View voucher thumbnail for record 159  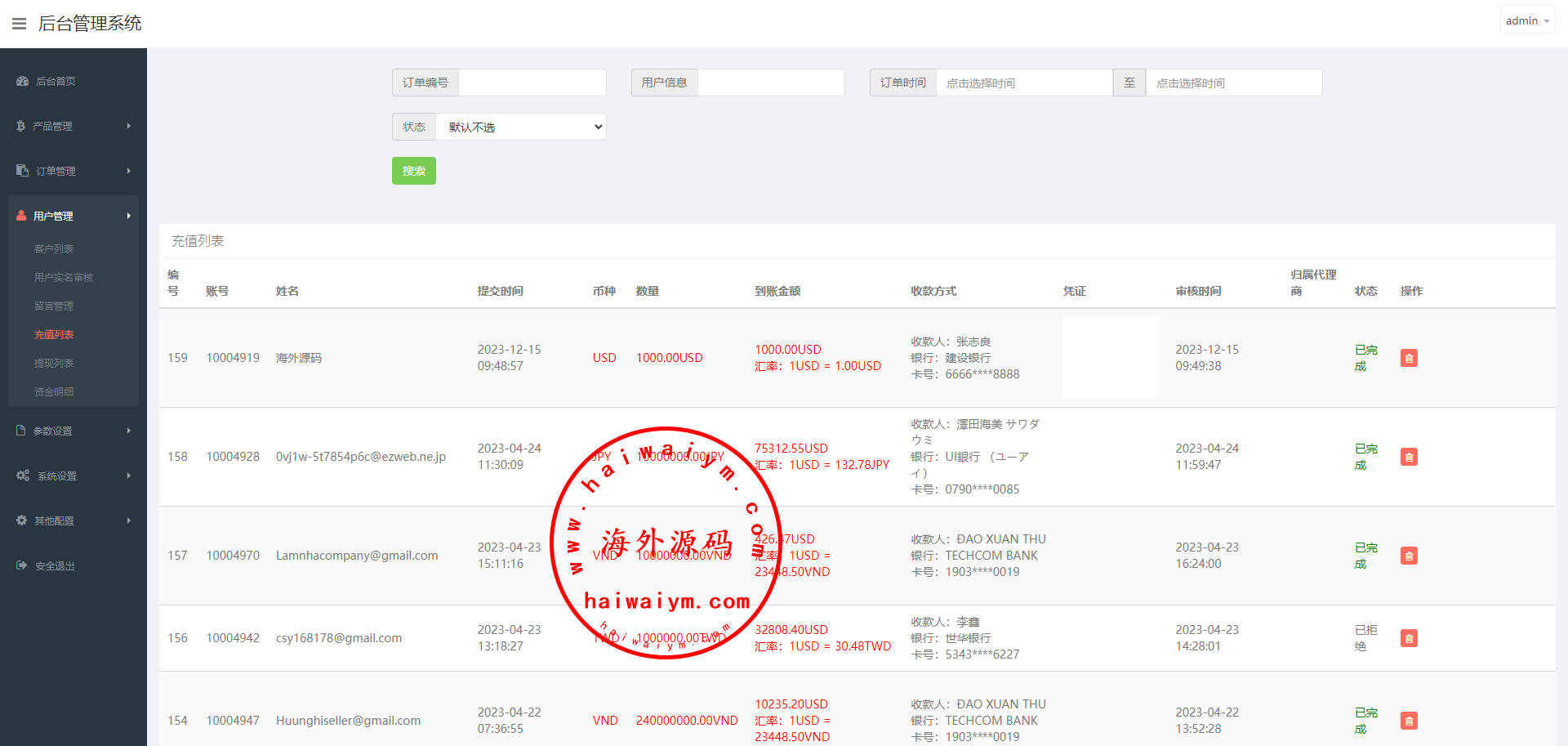click(1111, 358)
